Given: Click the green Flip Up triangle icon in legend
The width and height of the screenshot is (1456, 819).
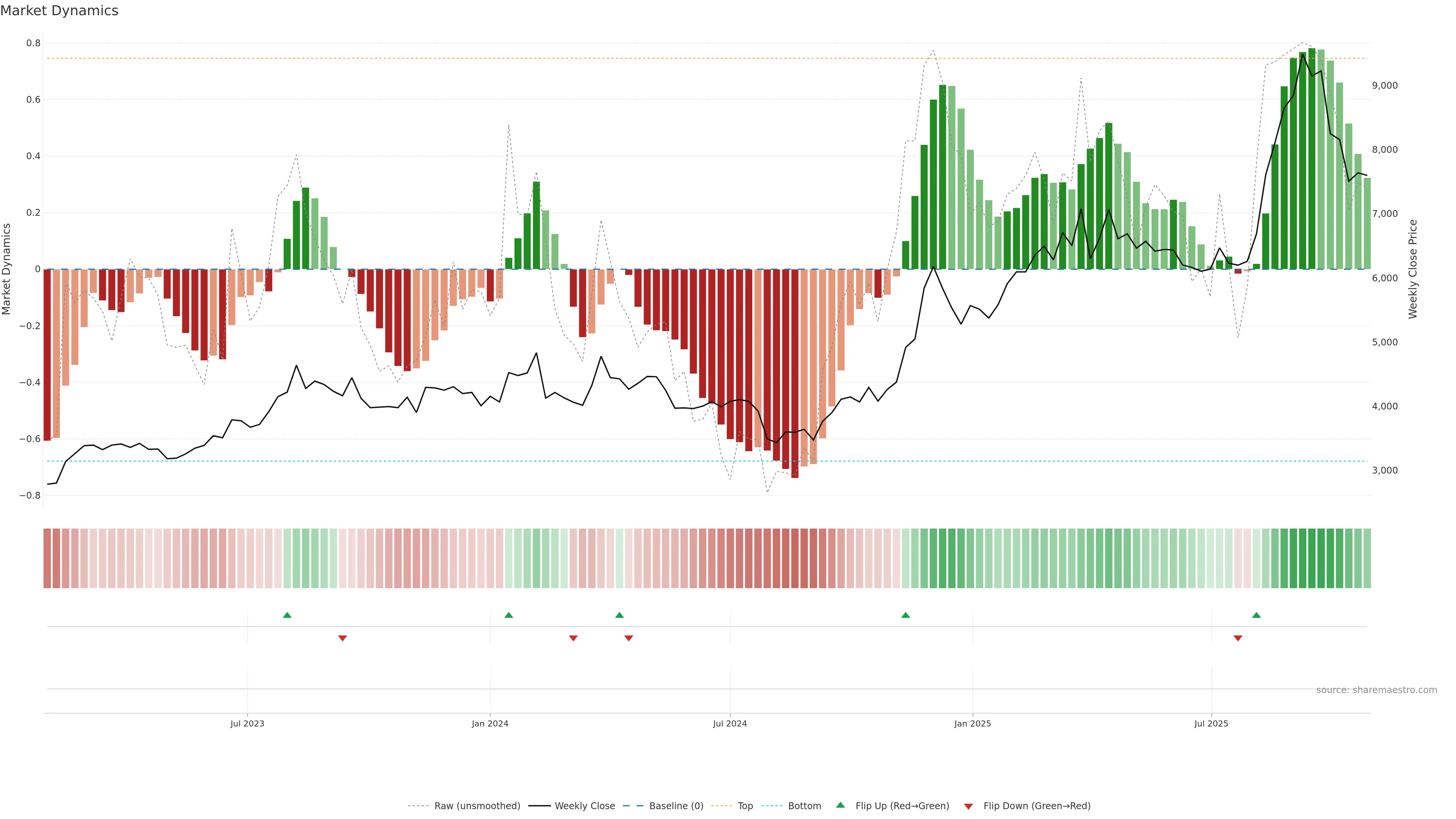Looking at the screenshot, I should coord(841,805).
